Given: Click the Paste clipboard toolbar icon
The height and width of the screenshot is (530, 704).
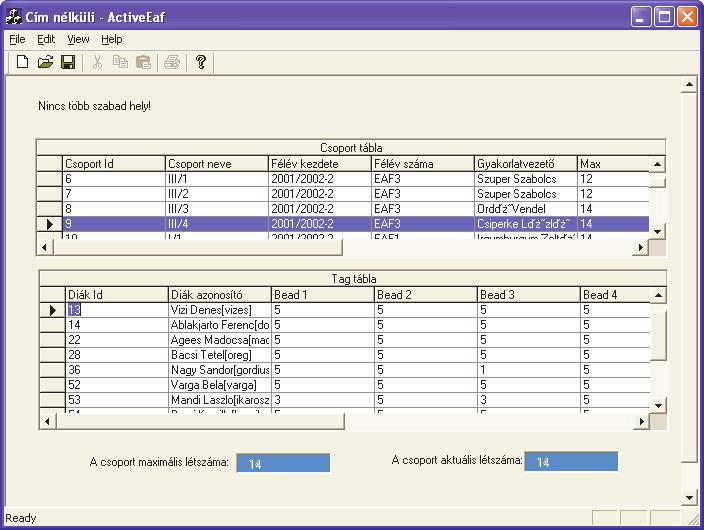Looking at the screenshot, I should pos(143,62).
